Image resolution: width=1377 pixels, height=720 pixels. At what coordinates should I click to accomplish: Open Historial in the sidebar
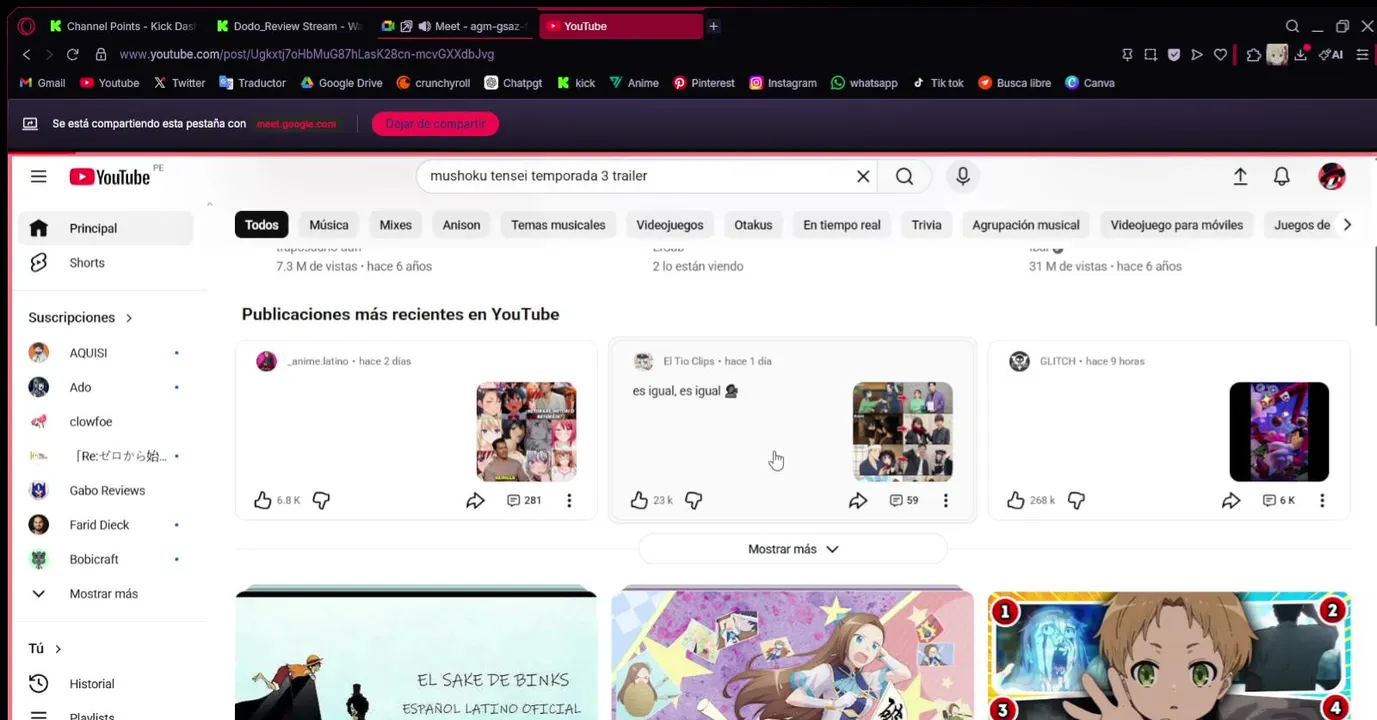[105, 684]
